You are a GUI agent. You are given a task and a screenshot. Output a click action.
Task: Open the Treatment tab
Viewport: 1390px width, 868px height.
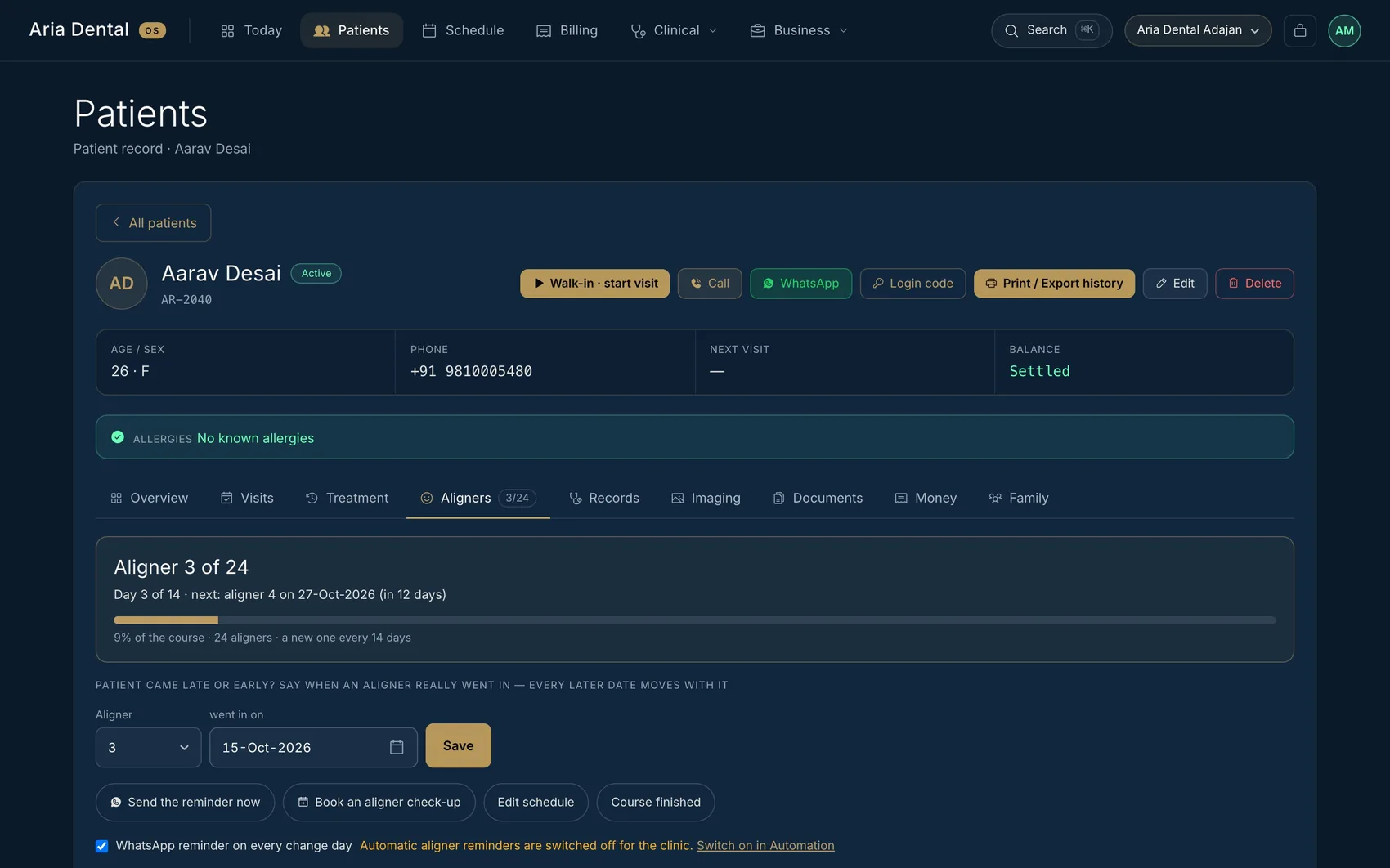[347, 498]
